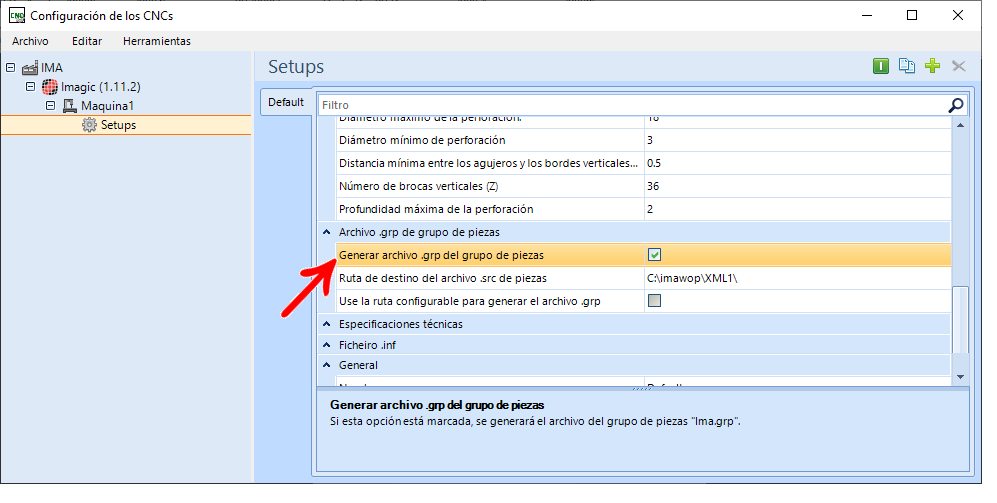Select Imagic (1.11.2) tree entry
Screen dimensions: 997x503
(x=100, y=86)
